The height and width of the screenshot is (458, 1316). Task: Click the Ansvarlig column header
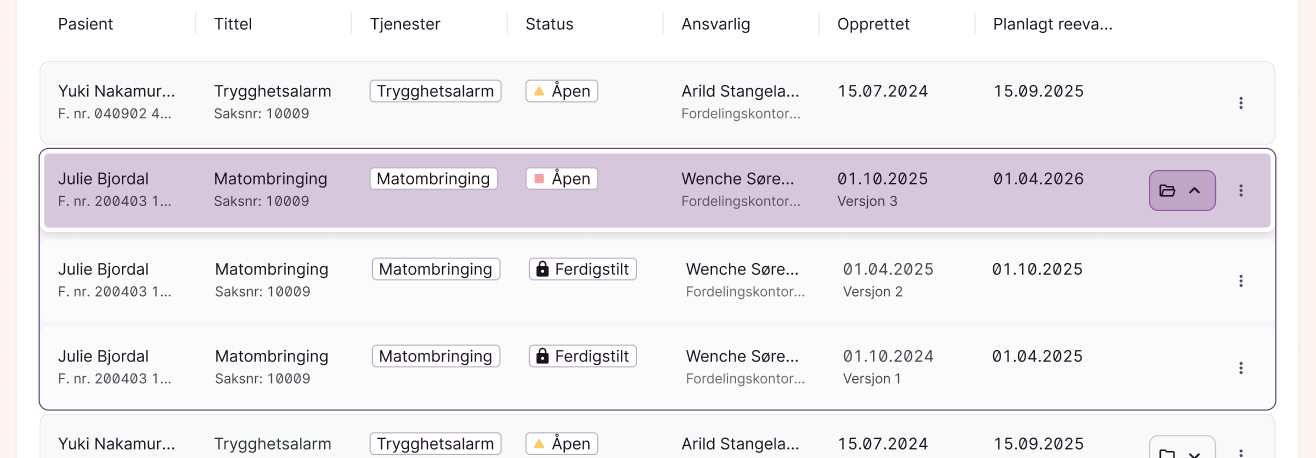pos(715,24)
